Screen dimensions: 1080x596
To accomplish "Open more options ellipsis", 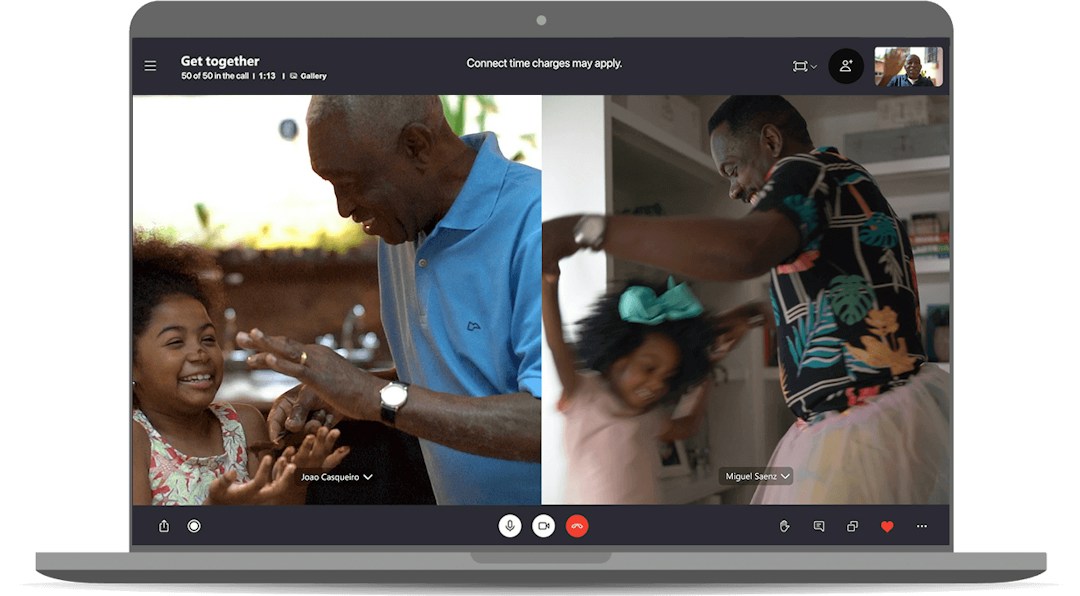I will pos(922,526).
